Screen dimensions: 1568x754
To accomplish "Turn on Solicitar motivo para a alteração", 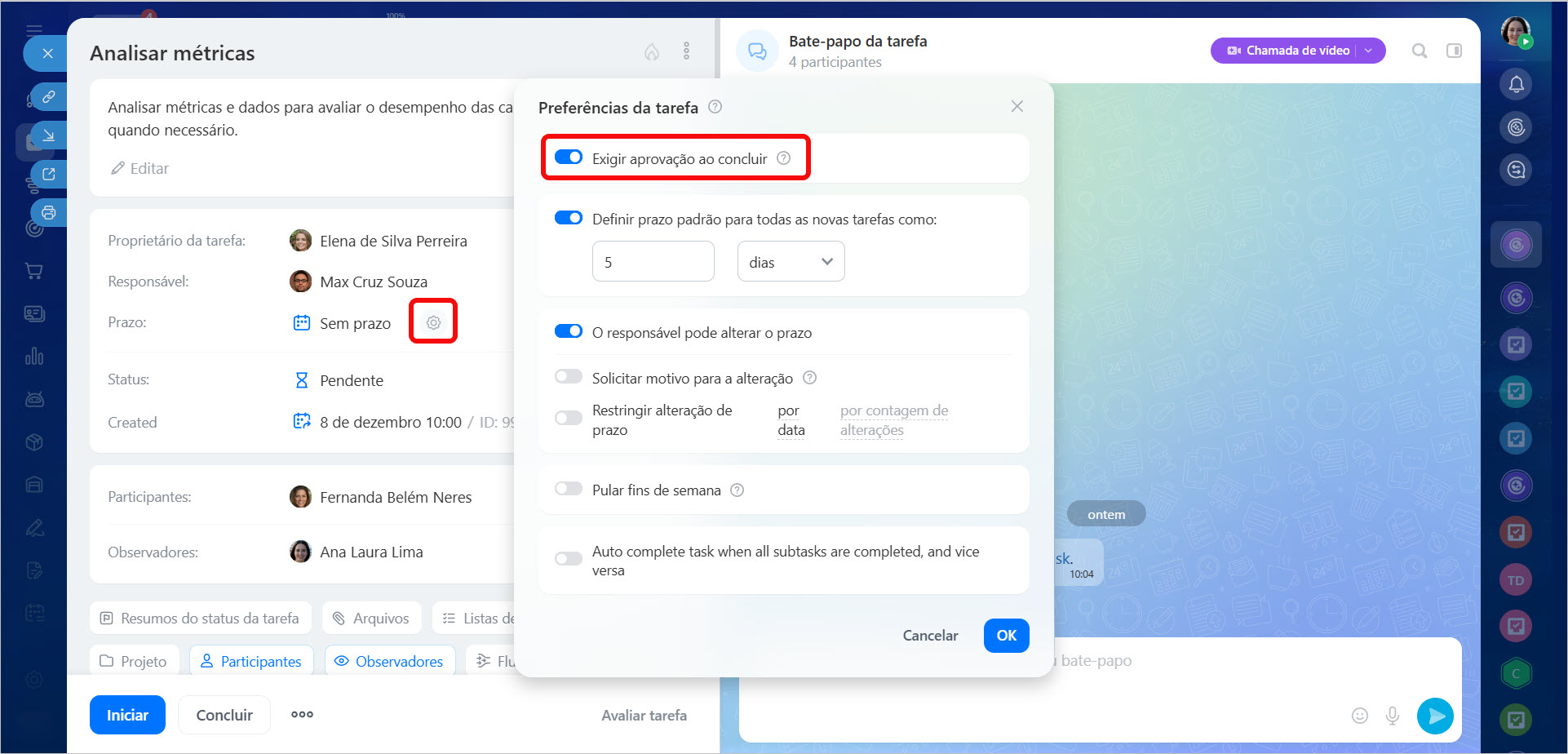I will coord(569,377).
